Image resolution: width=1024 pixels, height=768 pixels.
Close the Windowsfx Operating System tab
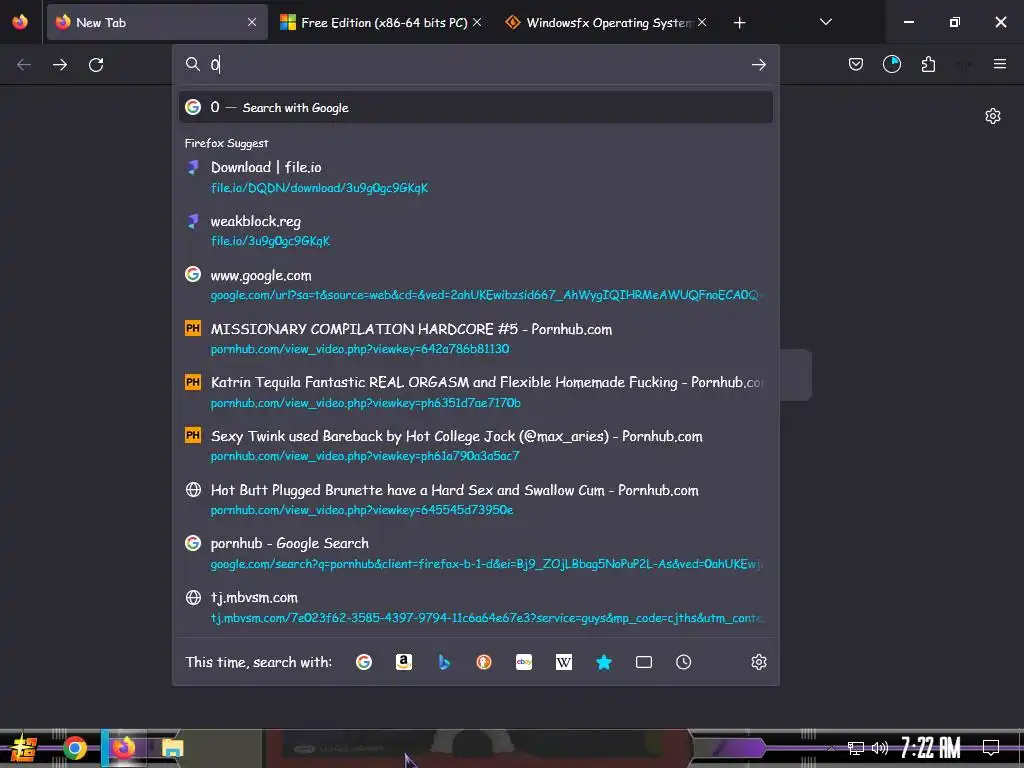pos(701,22)
